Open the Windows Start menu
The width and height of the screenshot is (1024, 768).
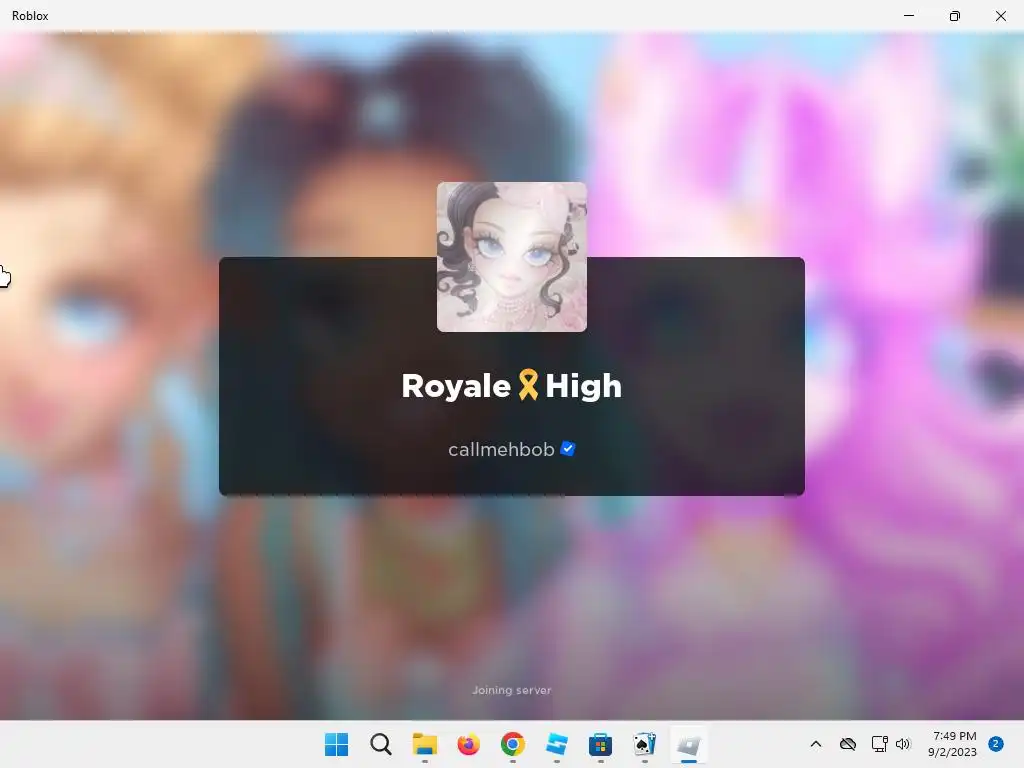[x=336, y=744]
